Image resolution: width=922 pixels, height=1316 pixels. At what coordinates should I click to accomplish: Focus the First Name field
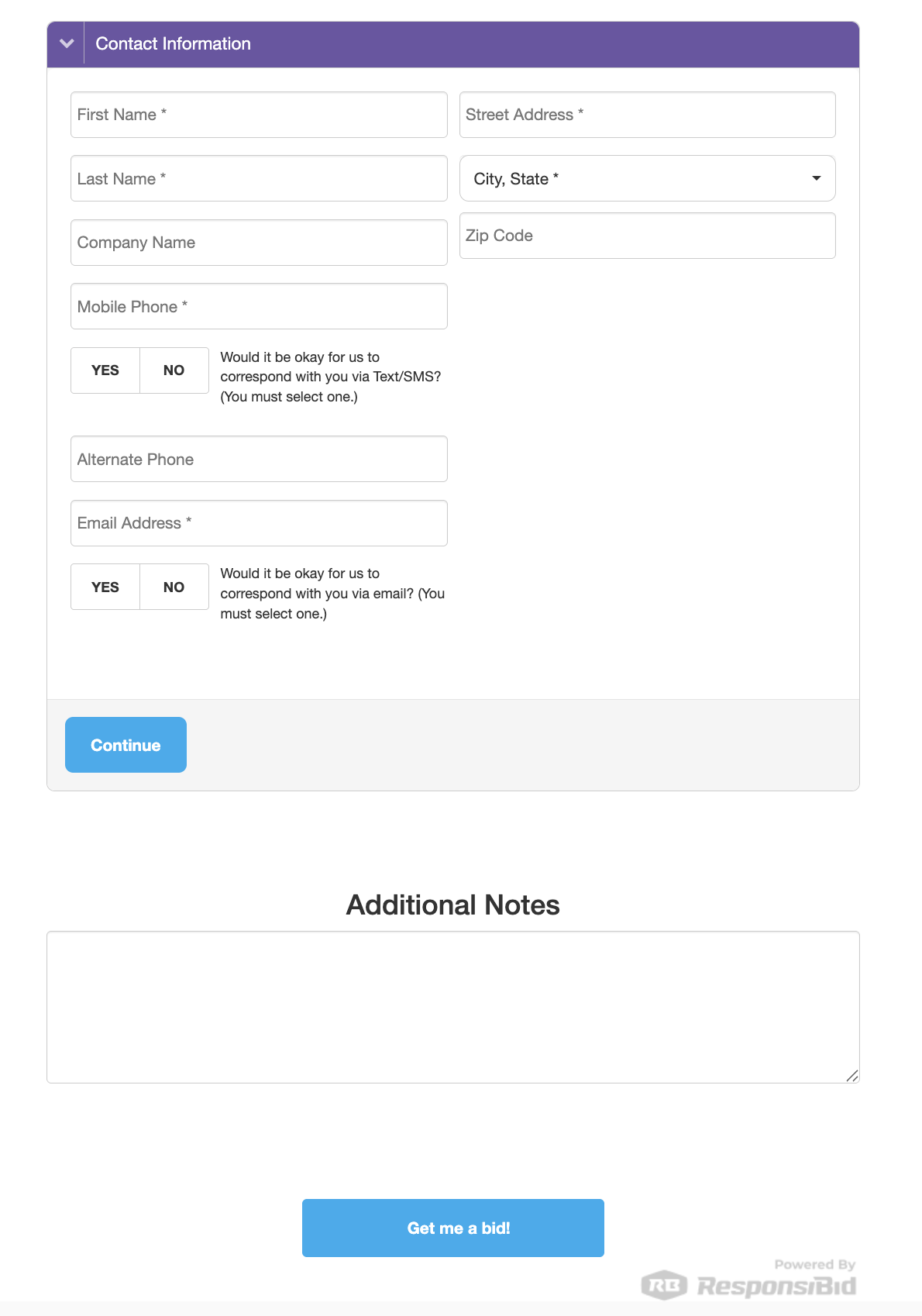click(259, 115)
